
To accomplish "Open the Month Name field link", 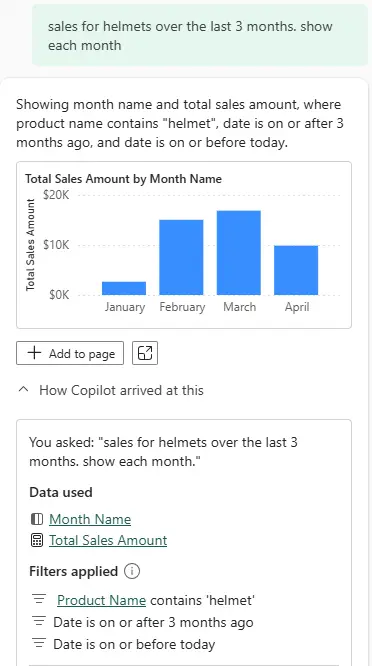I will tap(90, 519).
